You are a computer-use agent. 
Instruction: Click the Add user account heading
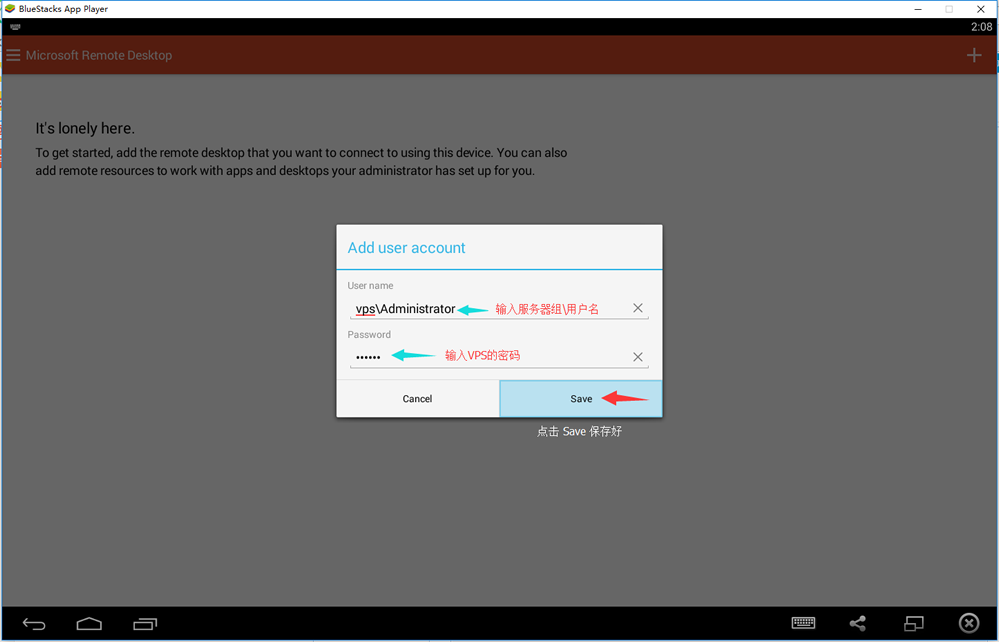[x=406, y=248]
